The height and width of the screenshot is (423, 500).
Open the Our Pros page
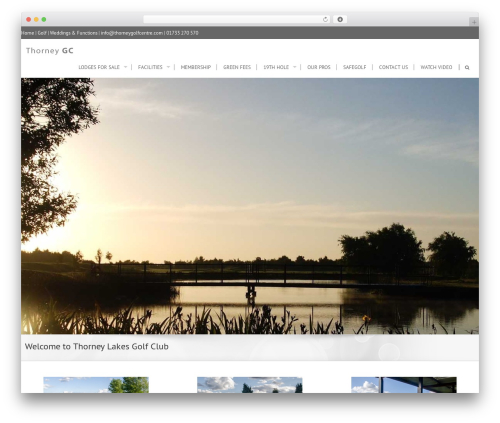tap(319, 67)
